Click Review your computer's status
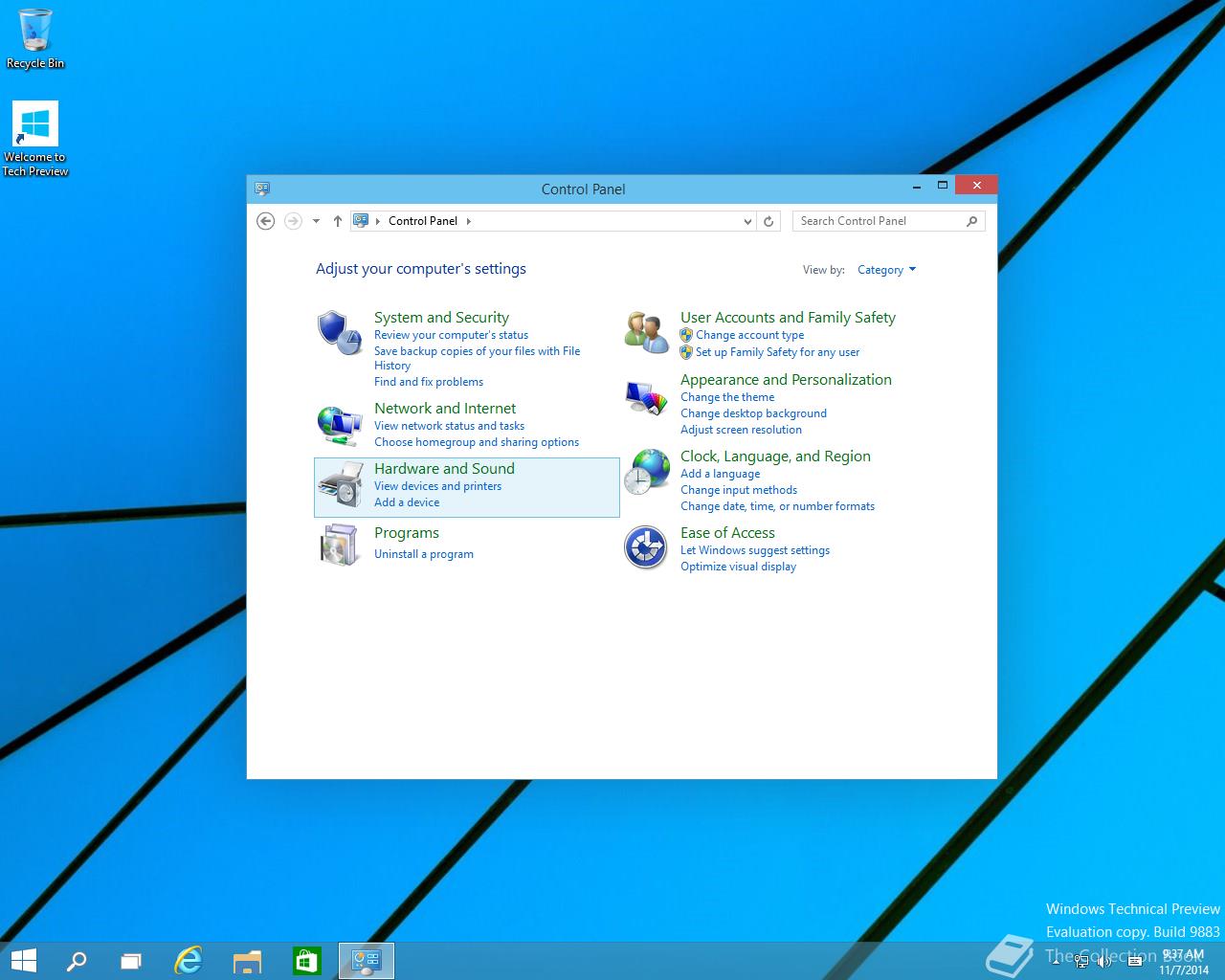Image resolution: width=1225 pixels, height=980 pixels. point(451,335)
